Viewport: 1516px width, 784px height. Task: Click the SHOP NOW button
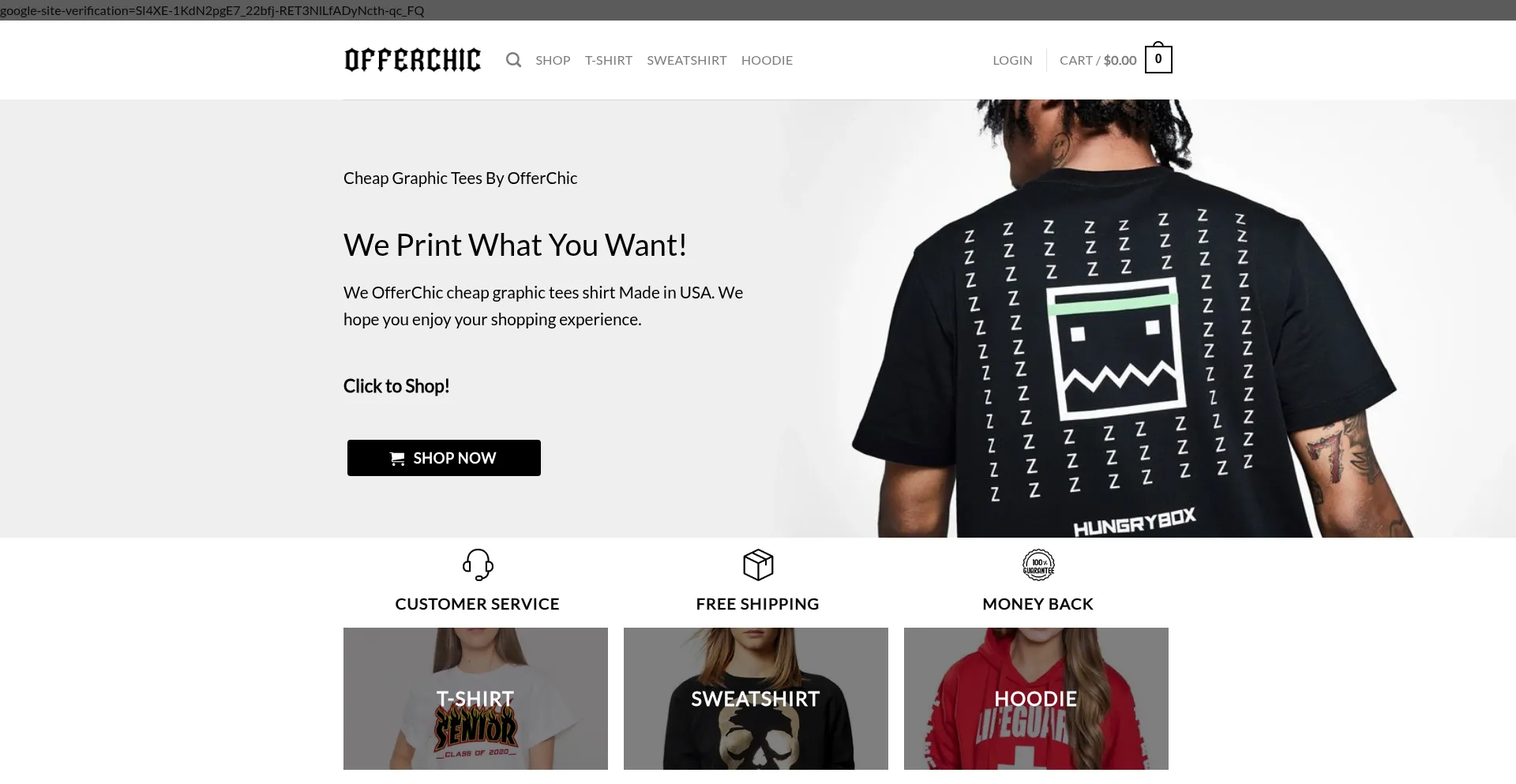[444, 458]
